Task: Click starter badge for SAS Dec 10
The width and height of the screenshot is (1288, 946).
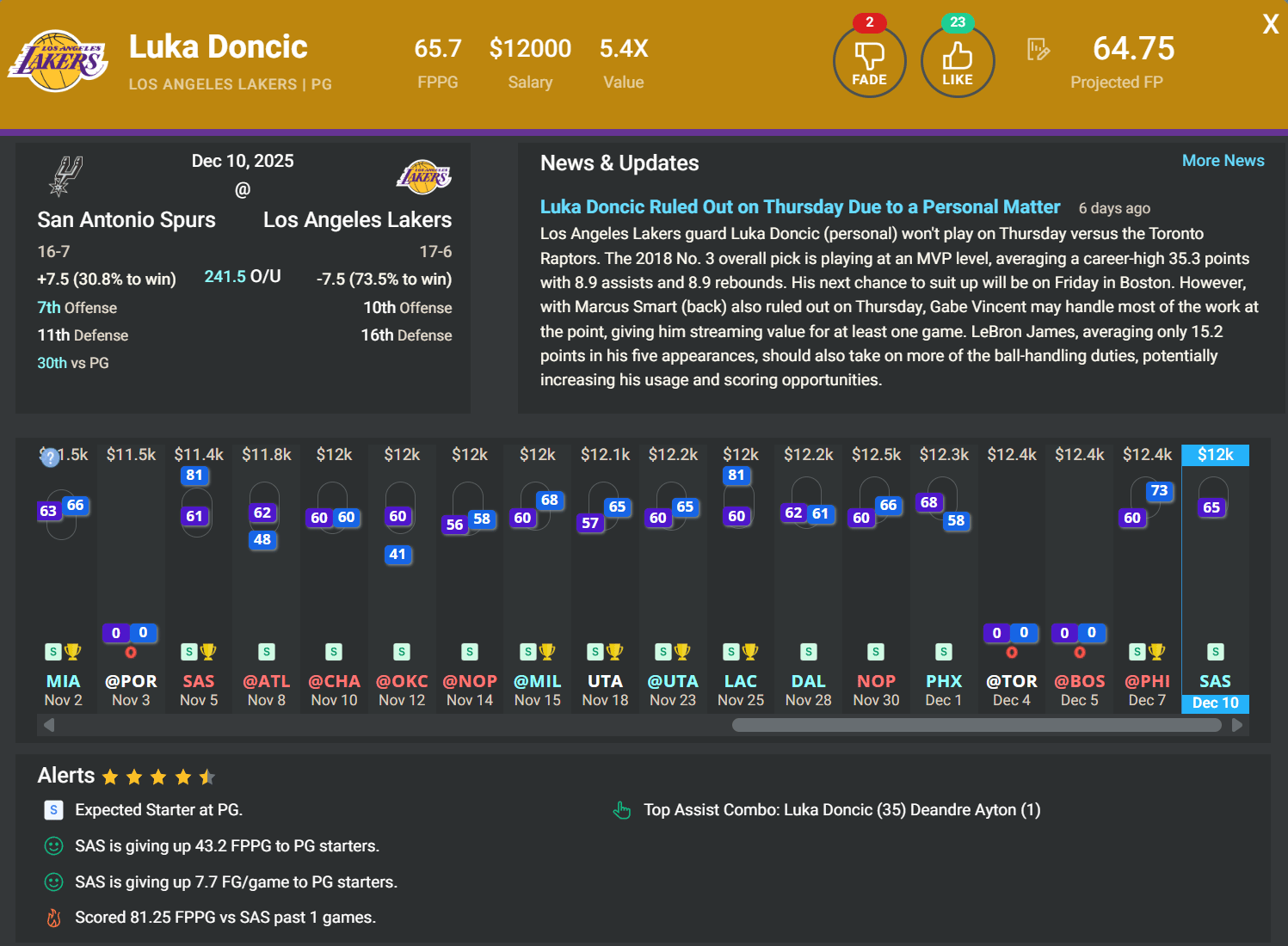Action: (x=1215, y=652)
